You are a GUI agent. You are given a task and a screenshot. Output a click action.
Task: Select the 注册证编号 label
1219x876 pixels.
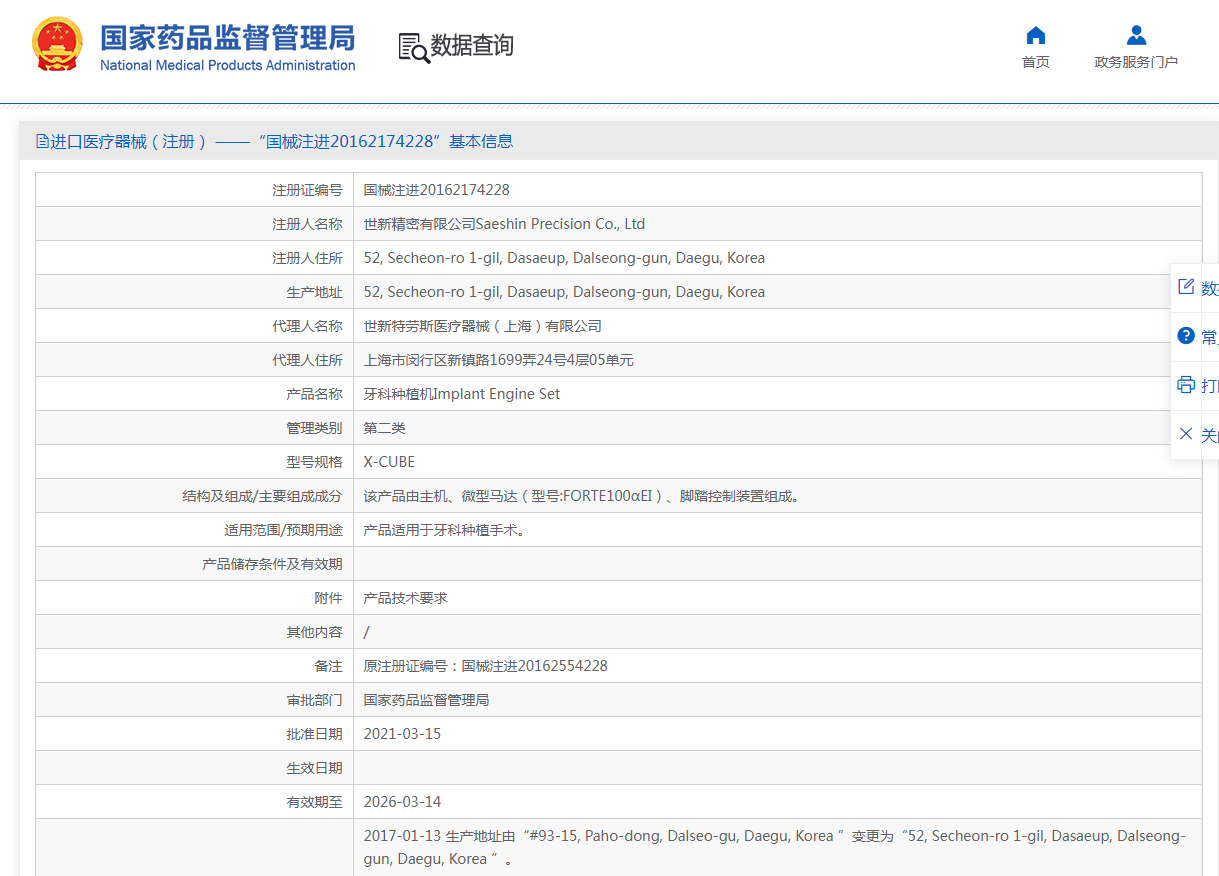[307, 190]
